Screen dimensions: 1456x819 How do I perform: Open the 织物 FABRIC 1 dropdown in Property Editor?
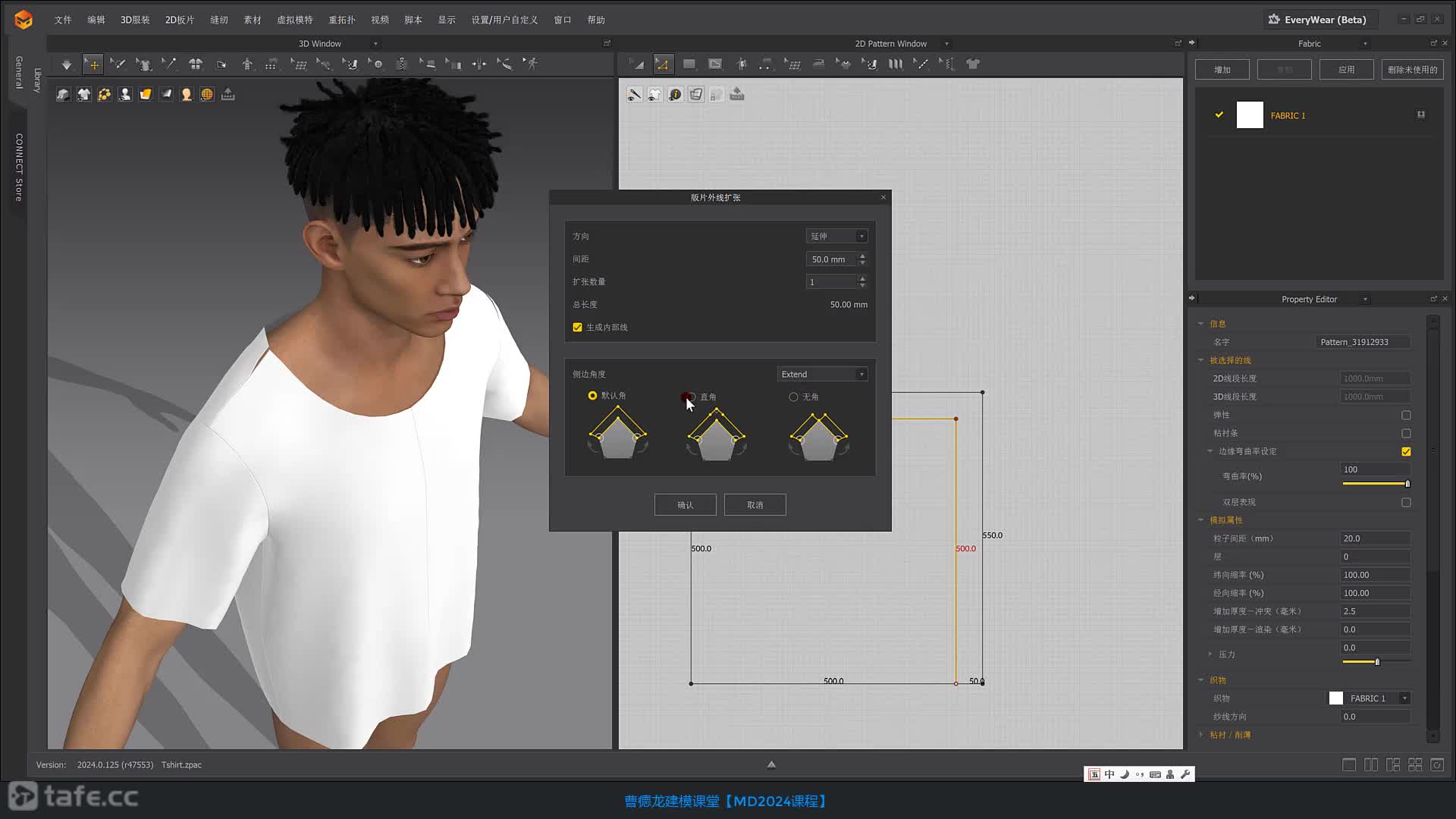point(1369,698)
